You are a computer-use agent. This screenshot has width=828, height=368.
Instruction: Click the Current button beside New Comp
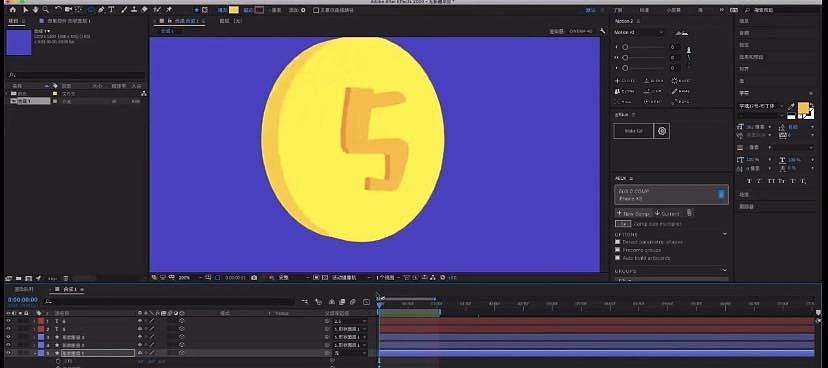coord(667,213)
